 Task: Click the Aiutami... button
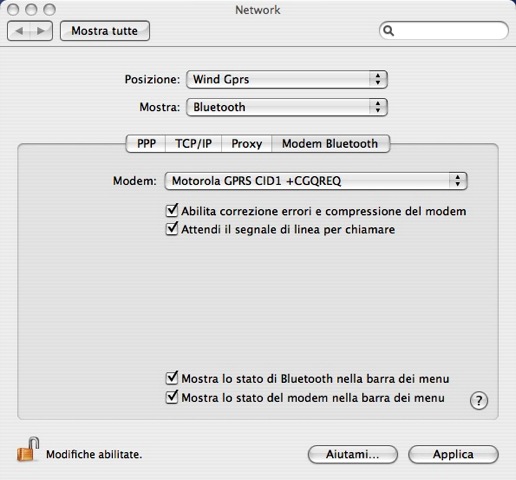353,454
